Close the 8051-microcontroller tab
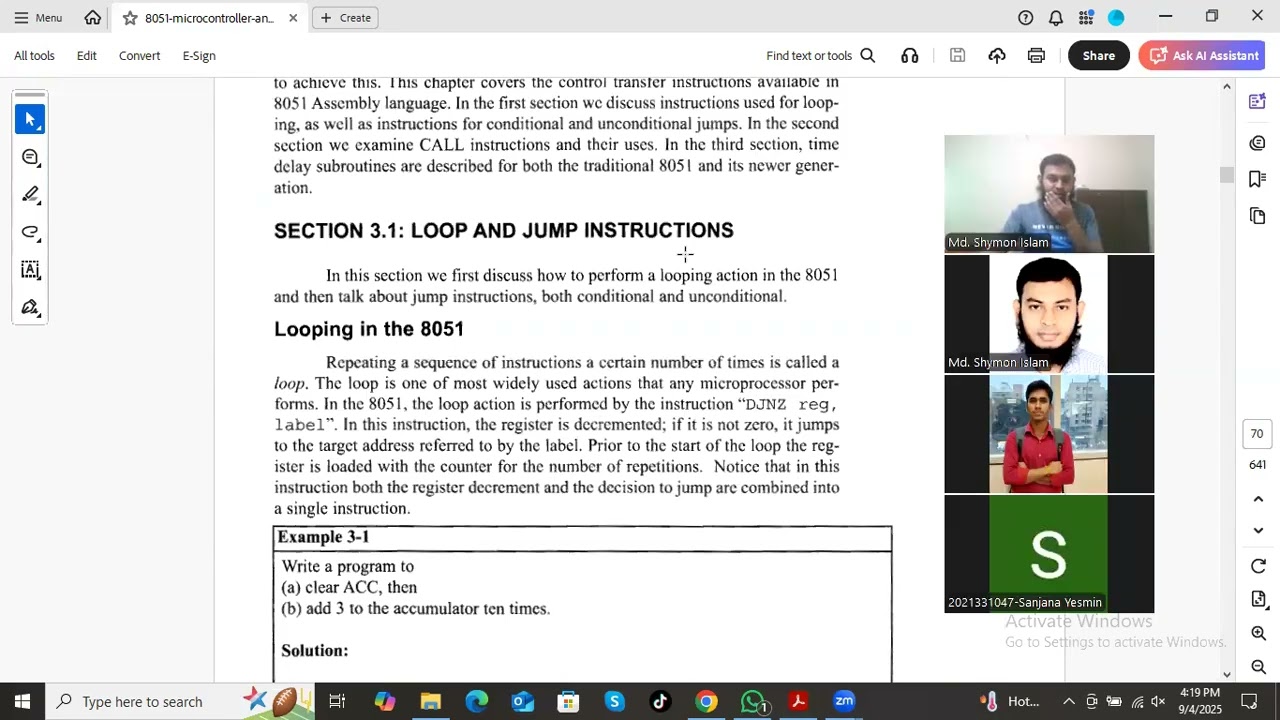This screenshot has height=720, width=1280. click(293, 18)
